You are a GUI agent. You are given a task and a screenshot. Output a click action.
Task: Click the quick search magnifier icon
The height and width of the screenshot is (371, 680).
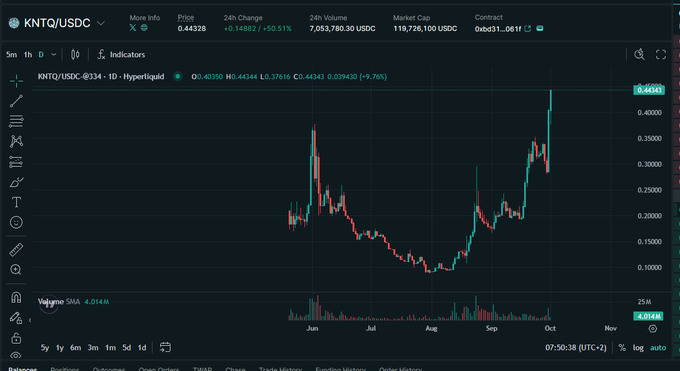pos(639,55)
